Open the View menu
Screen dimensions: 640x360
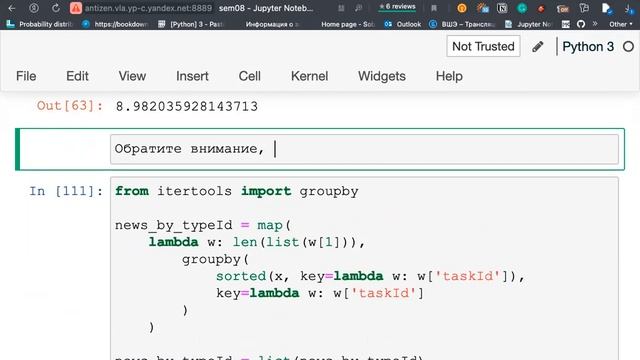(132, 76)
